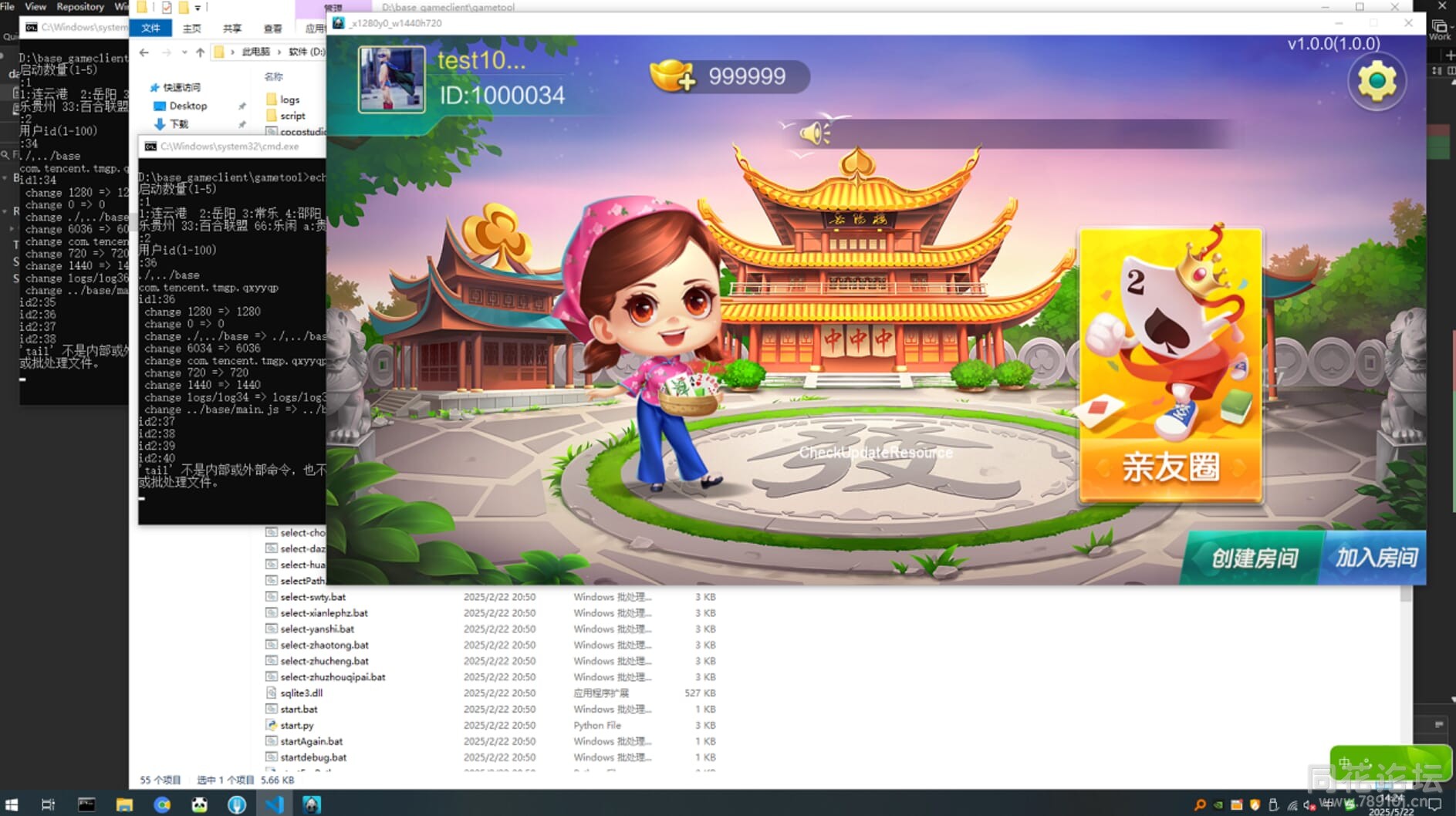The image size is (1456, 816).
Task: Click the USB safely remove tray icon
Action: [x=1274, y=805]
